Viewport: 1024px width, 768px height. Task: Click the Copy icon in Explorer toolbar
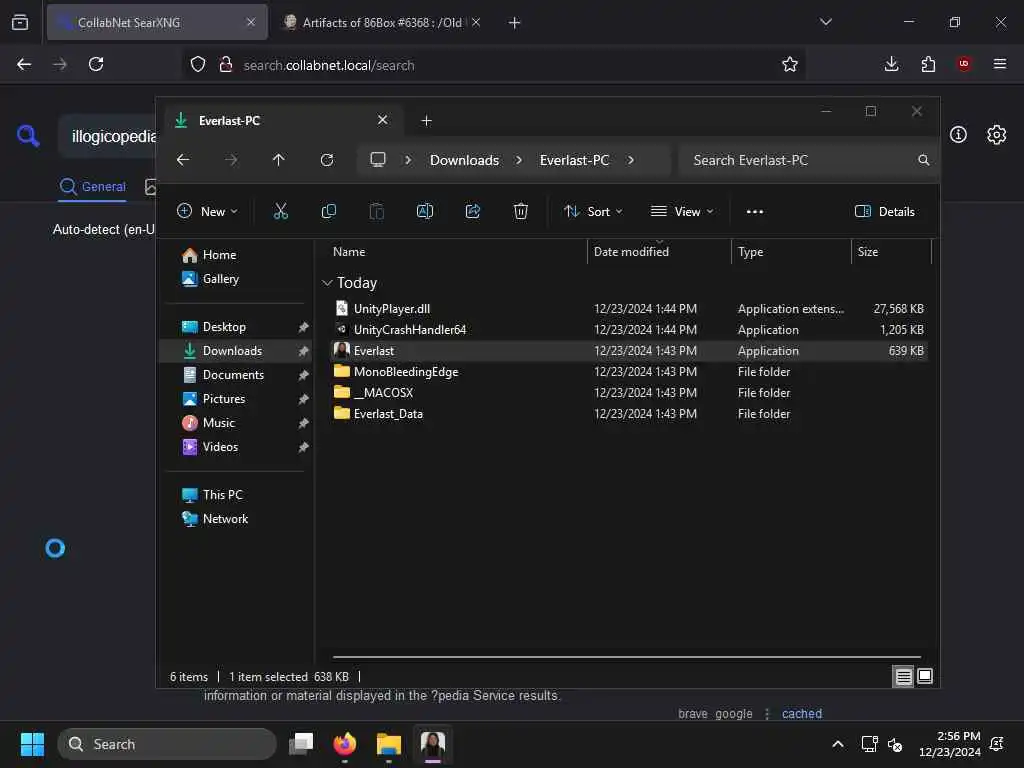click(328, 211)
